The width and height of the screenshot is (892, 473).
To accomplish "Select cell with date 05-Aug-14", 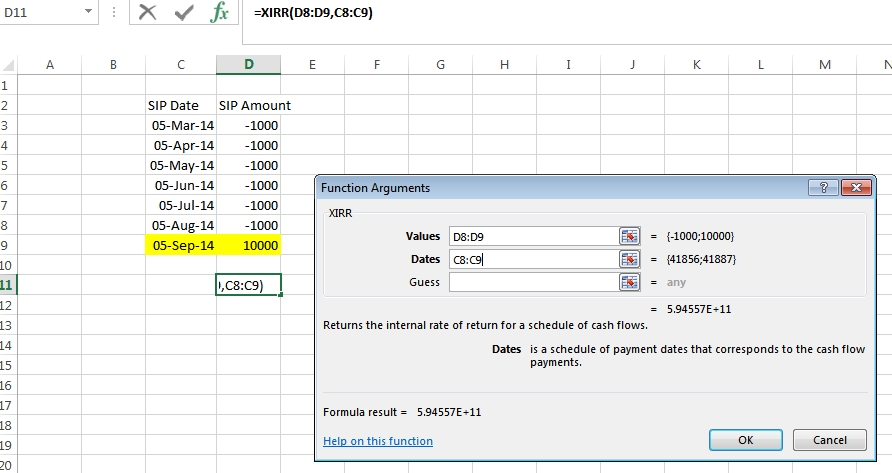I will [x=181, y=225].
